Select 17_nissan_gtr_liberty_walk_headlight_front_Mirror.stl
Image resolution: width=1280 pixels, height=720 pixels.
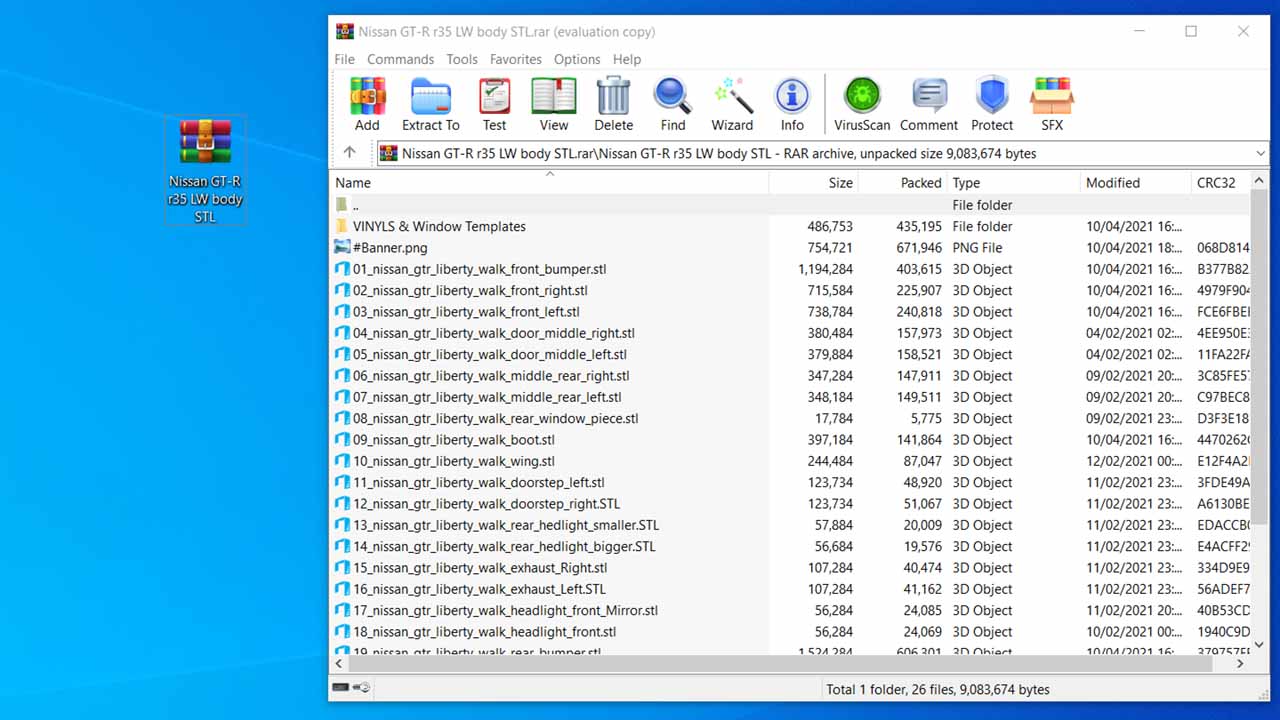[x=790, y=610]
